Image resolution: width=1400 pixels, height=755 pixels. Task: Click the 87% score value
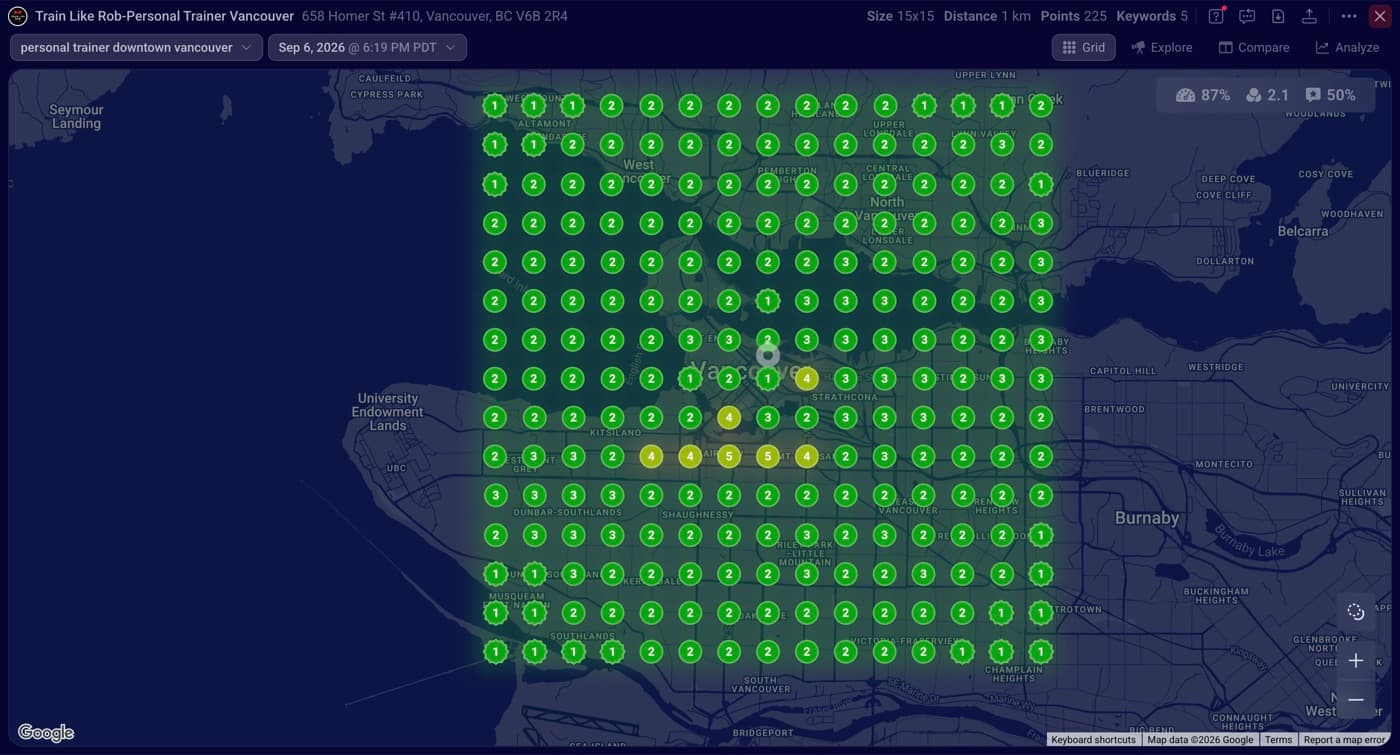coord(1215,95)
